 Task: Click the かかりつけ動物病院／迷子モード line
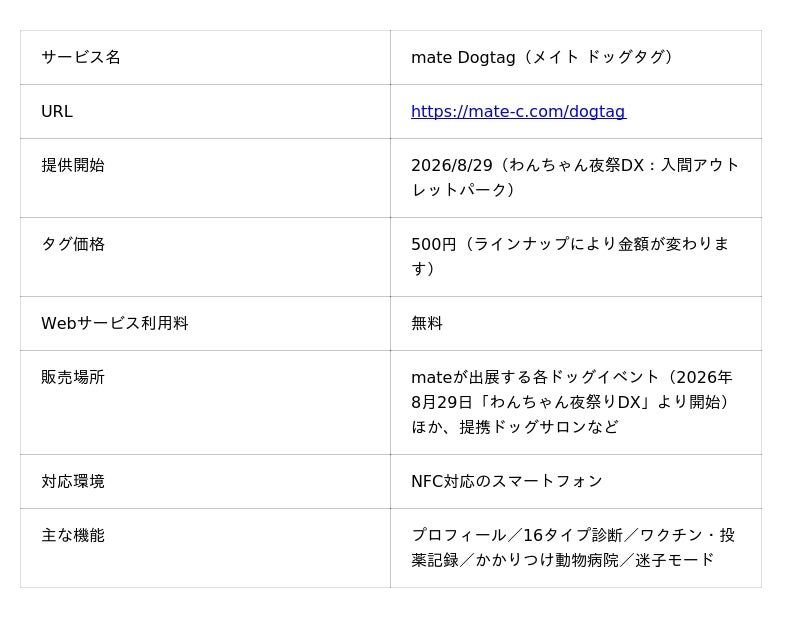594,560
